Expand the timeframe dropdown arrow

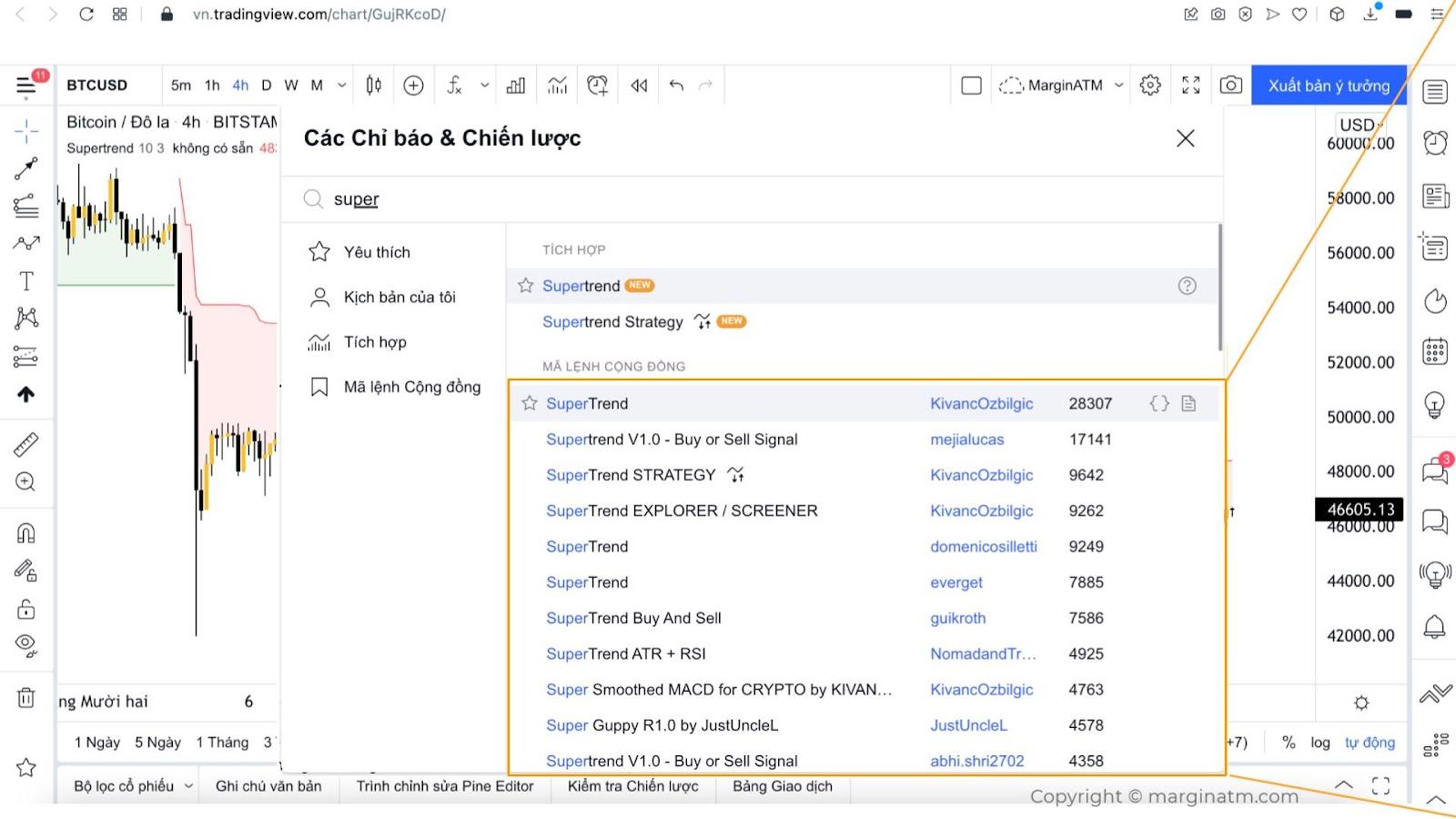point(342,86)
